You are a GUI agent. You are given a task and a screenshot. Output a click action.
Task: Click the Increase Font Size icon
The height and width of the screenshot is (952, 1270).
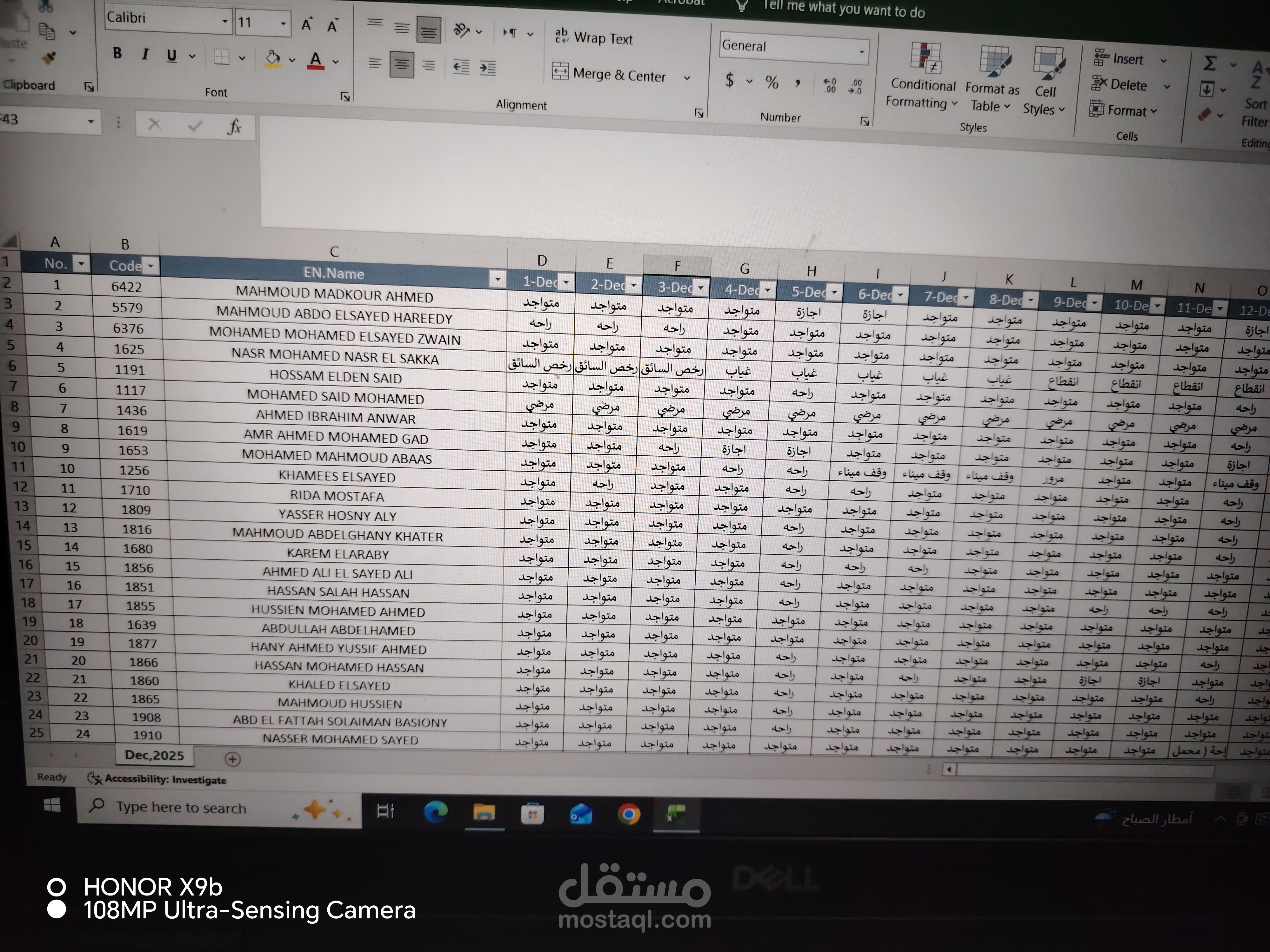[307, 24]
